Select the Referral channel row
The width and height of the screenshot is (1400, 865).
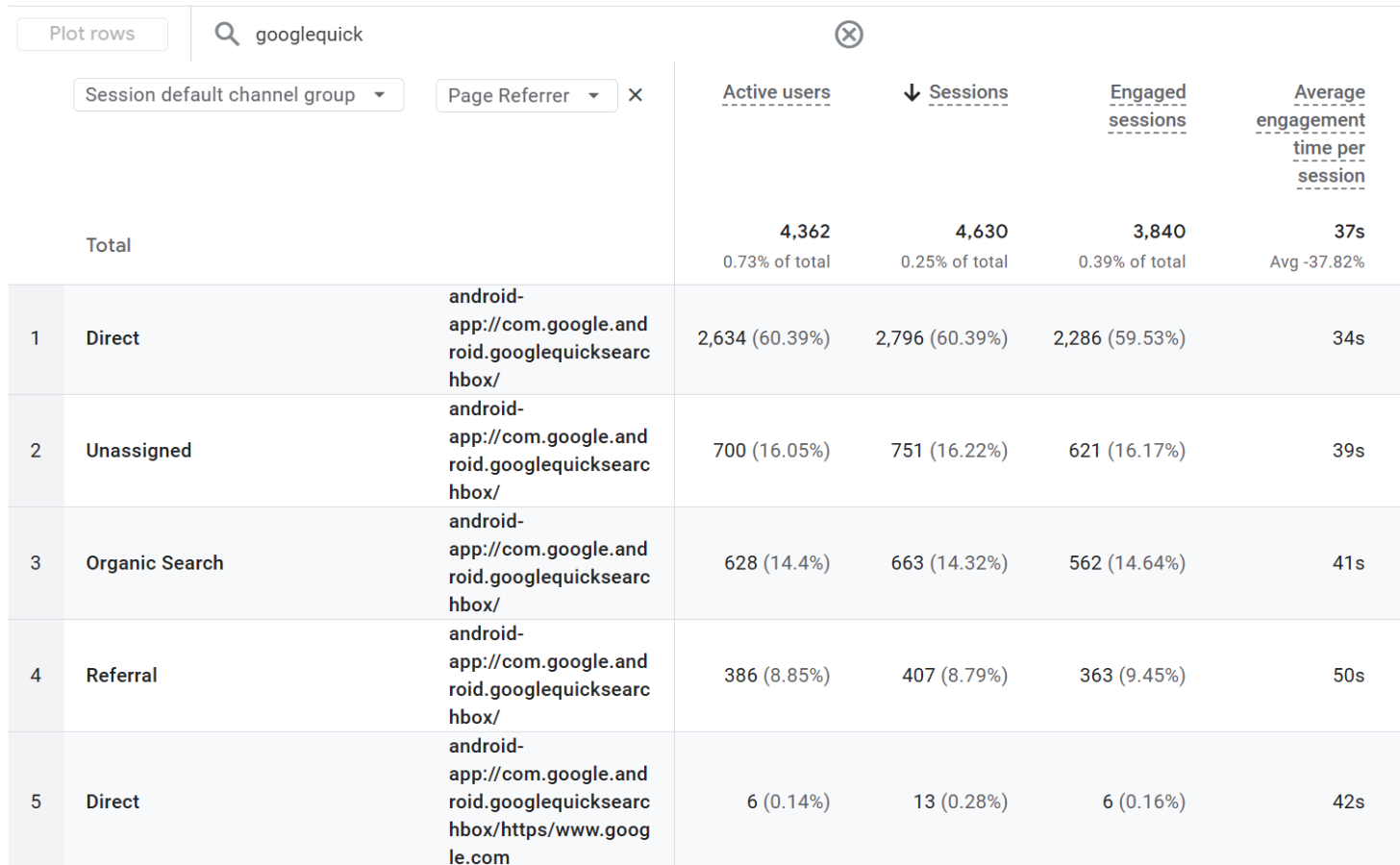(121, 676)
